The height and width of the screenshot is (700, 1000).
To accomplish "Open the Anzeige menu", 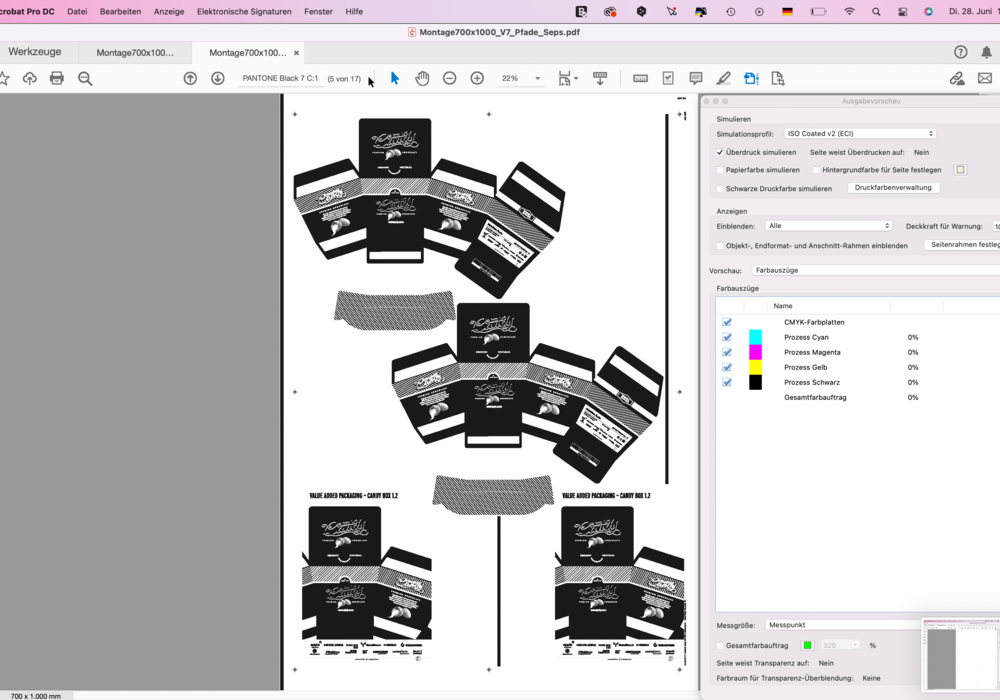I will [169, 11].
